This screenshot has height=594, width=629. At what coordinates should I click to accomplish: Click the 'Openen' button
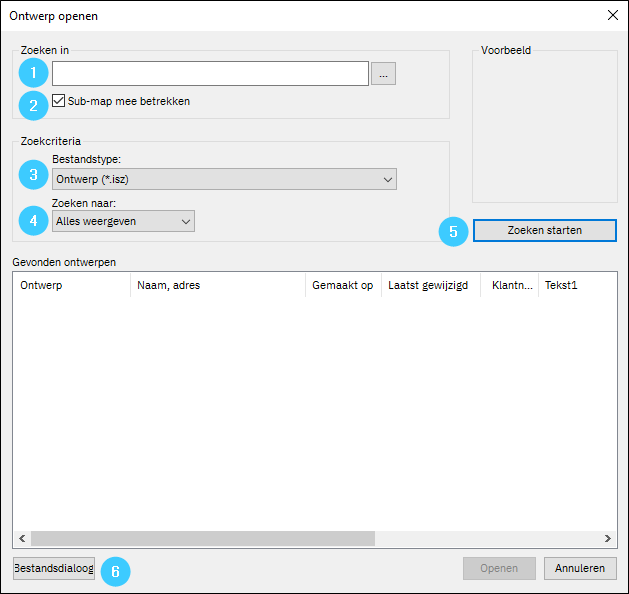[499, 568]
